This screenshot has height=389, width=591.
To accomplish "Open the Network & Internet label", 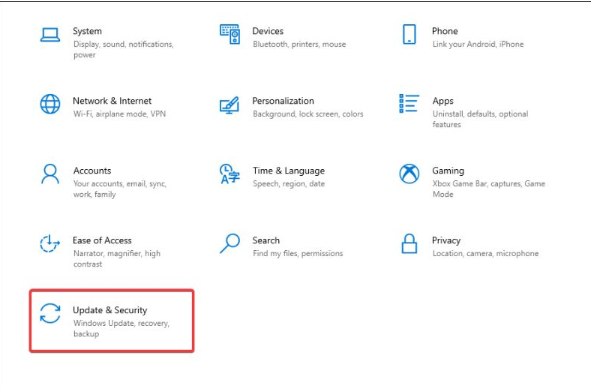I will tap(112, 101).
